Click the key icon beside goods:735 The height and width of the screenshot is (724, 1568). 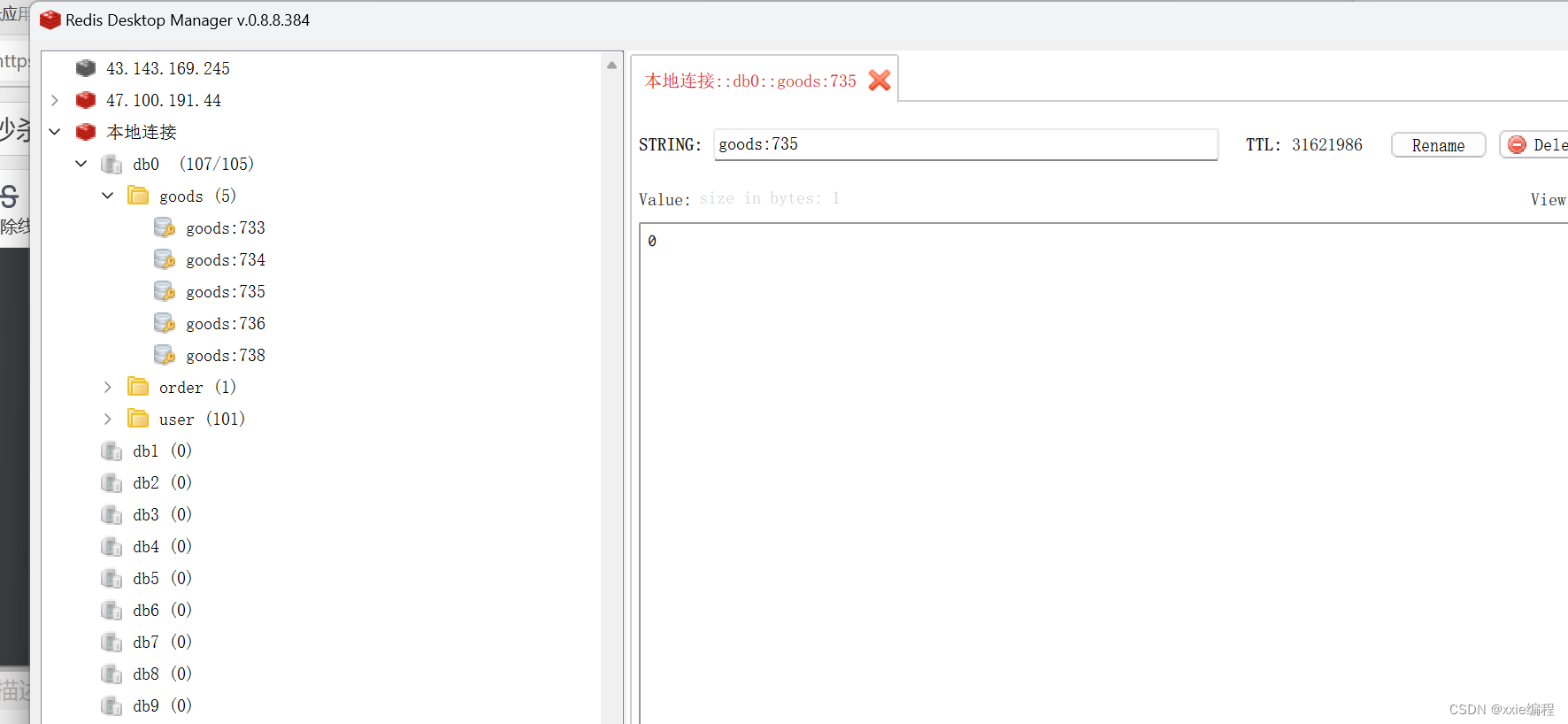click(165, 291)
